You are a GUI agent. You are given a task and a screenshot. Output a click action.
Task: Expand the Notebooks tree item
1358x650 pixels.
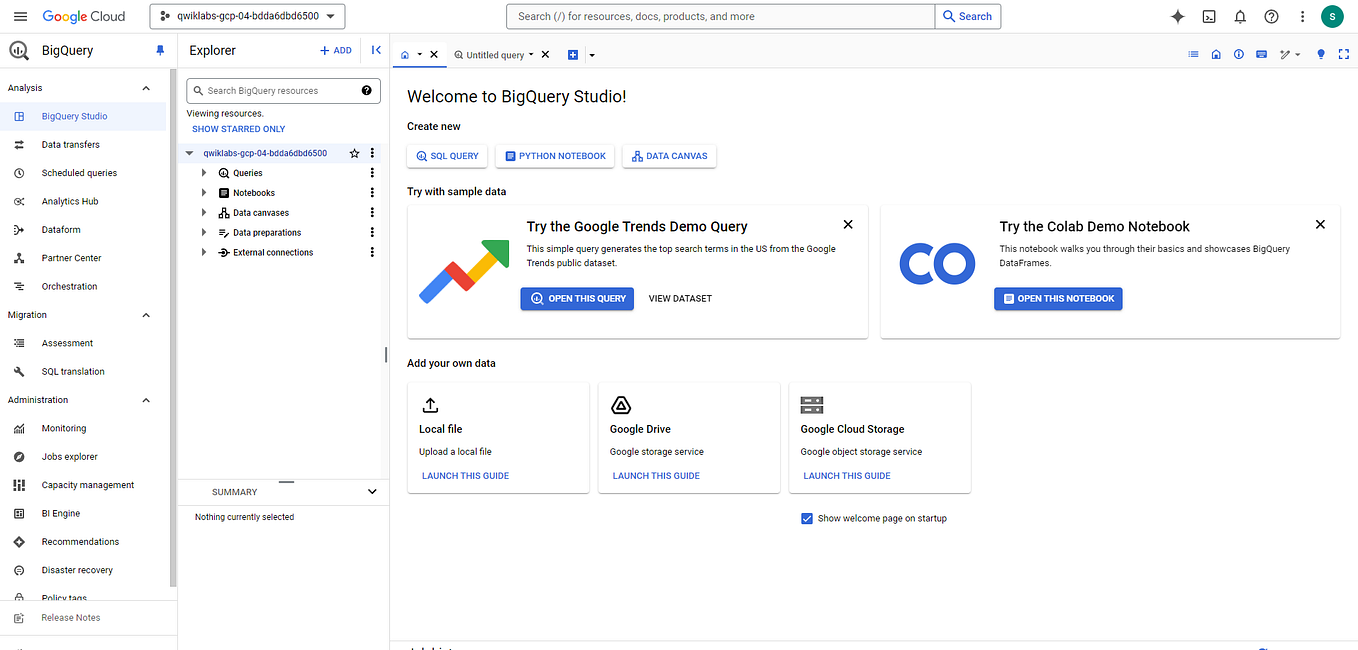pos(204,192)
